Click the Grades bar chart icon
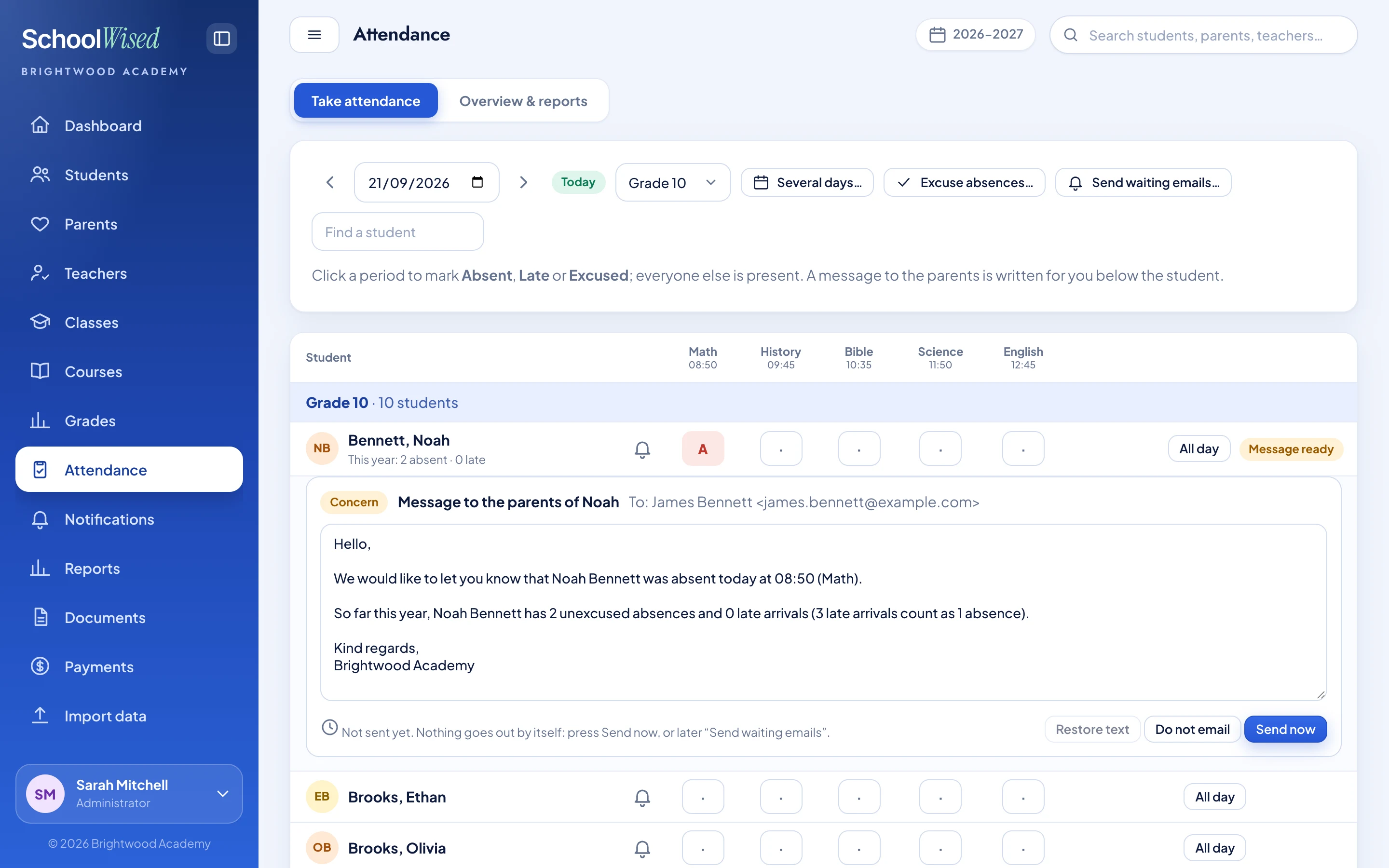The width and height of the screenshot is (1389, 868). pos(40,421)
